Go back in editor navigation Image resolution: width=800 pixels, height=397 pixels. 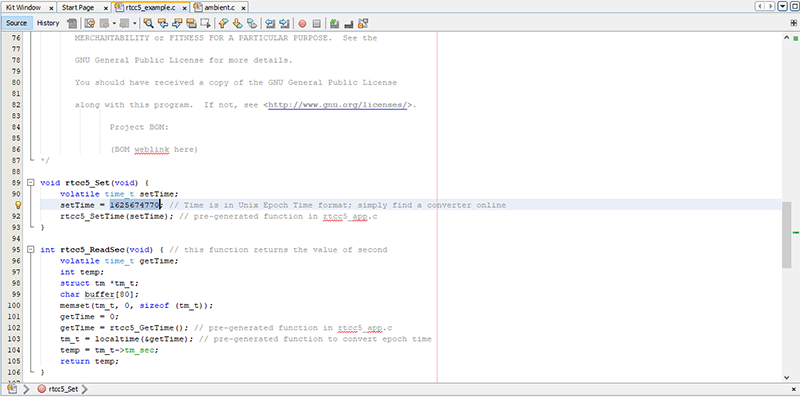(x=104, y=23)
